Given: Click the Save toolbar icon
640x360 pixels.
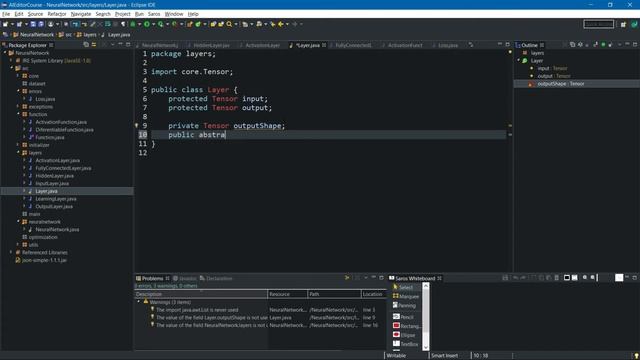Looking at the screenshot, I should click(33, 24).
